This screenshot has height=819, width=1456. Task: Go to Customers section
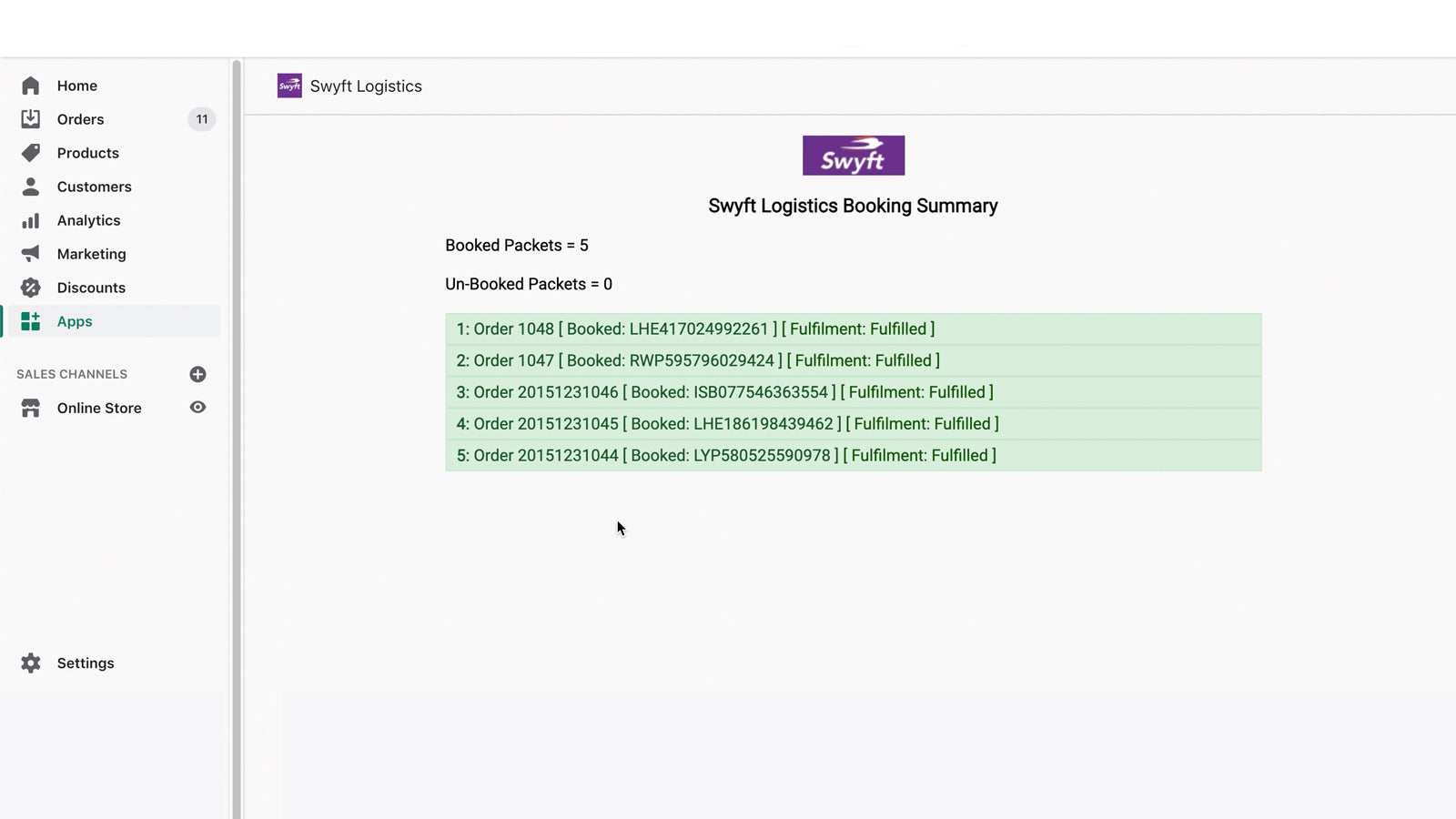[95, 187]
